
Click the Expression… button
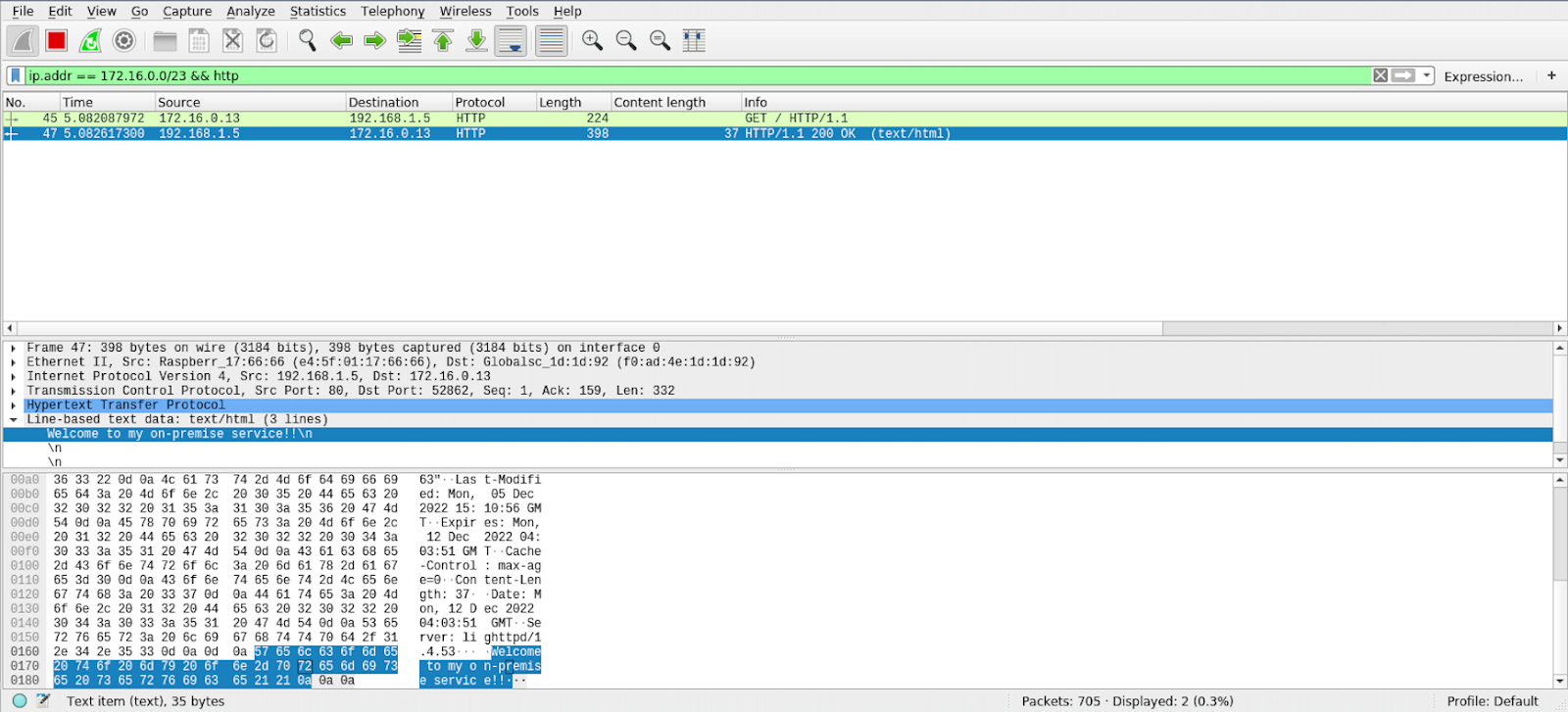click(1483, 76)
